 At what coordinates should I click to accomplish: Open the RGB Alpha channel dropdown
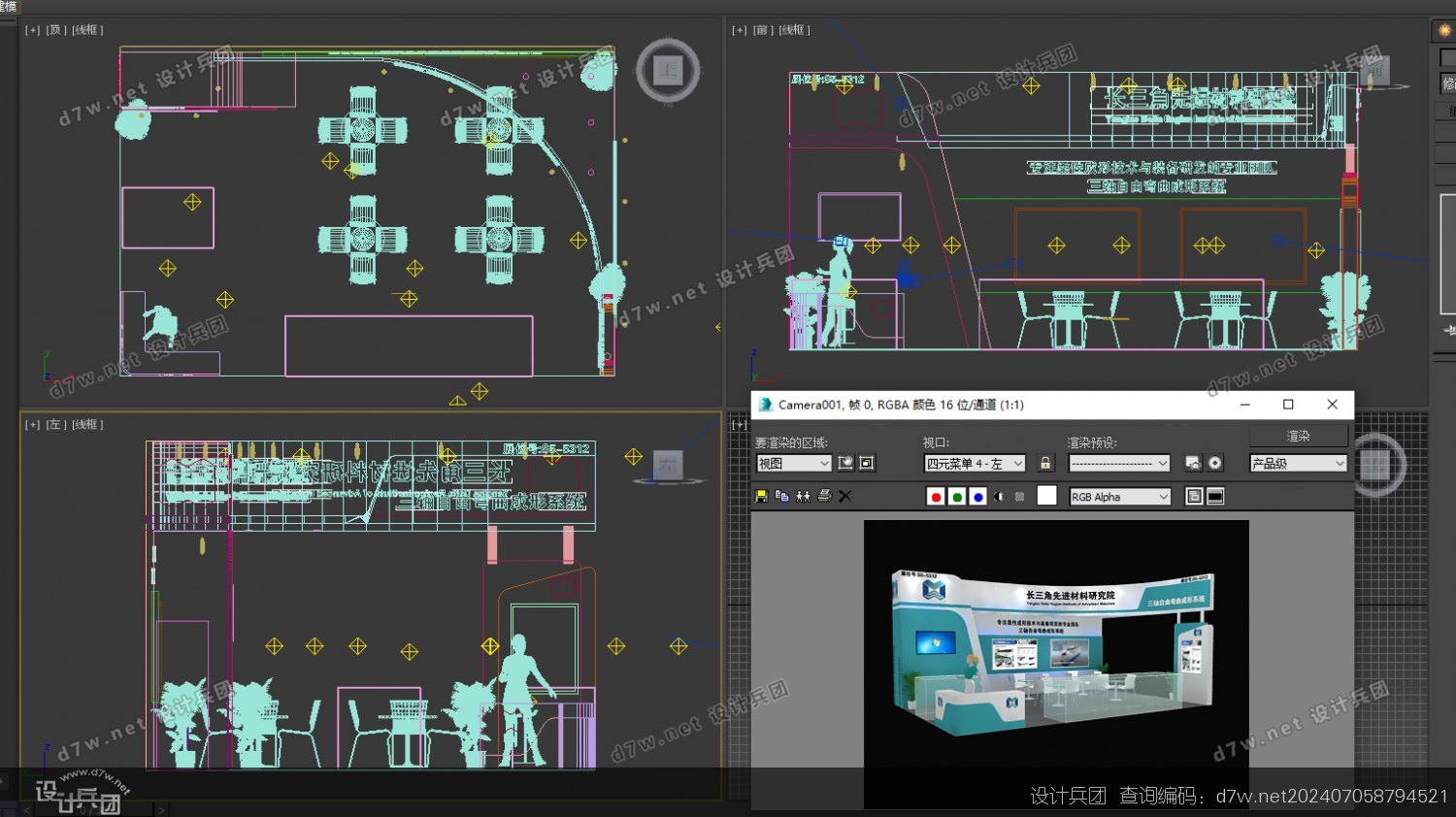[1119, 497]
